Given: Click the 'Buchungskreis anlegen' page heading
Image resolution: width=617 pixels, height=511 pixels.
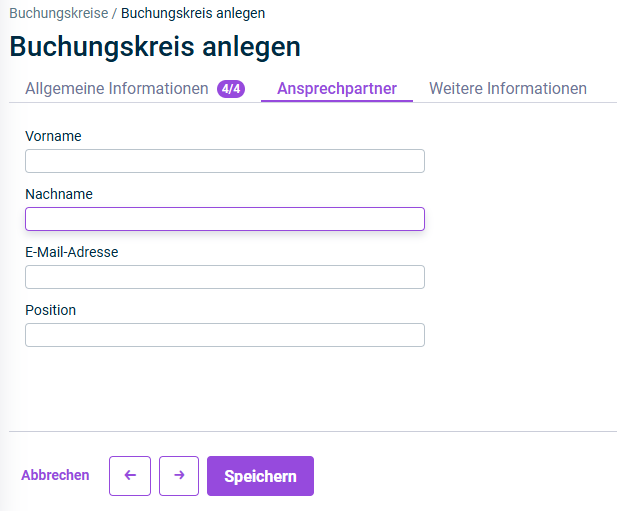Looking at the screenshot, I should coord(155,47).
